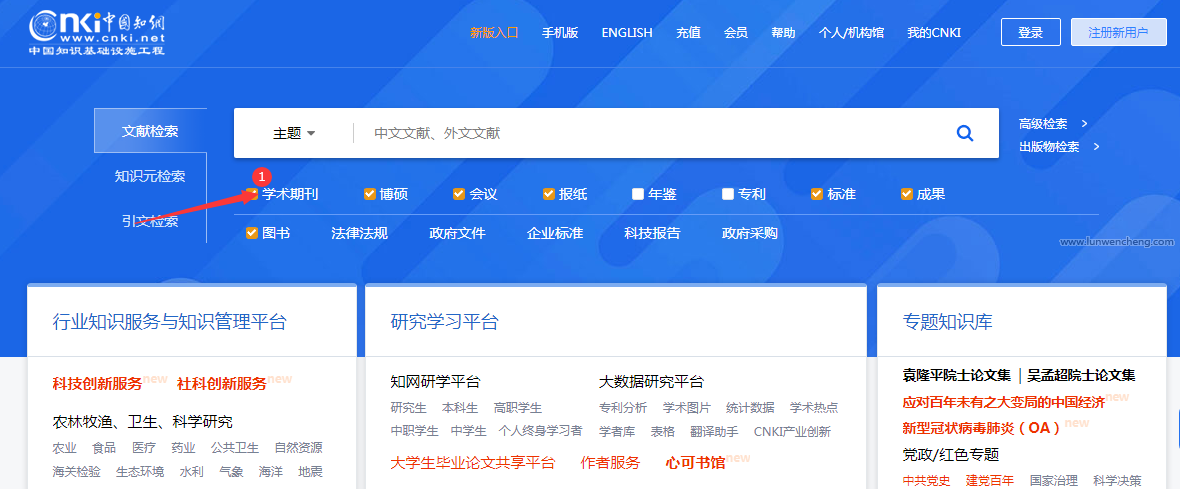Toggle the 图书 checkbox
Screen dimensions: 1180x489
252,233
